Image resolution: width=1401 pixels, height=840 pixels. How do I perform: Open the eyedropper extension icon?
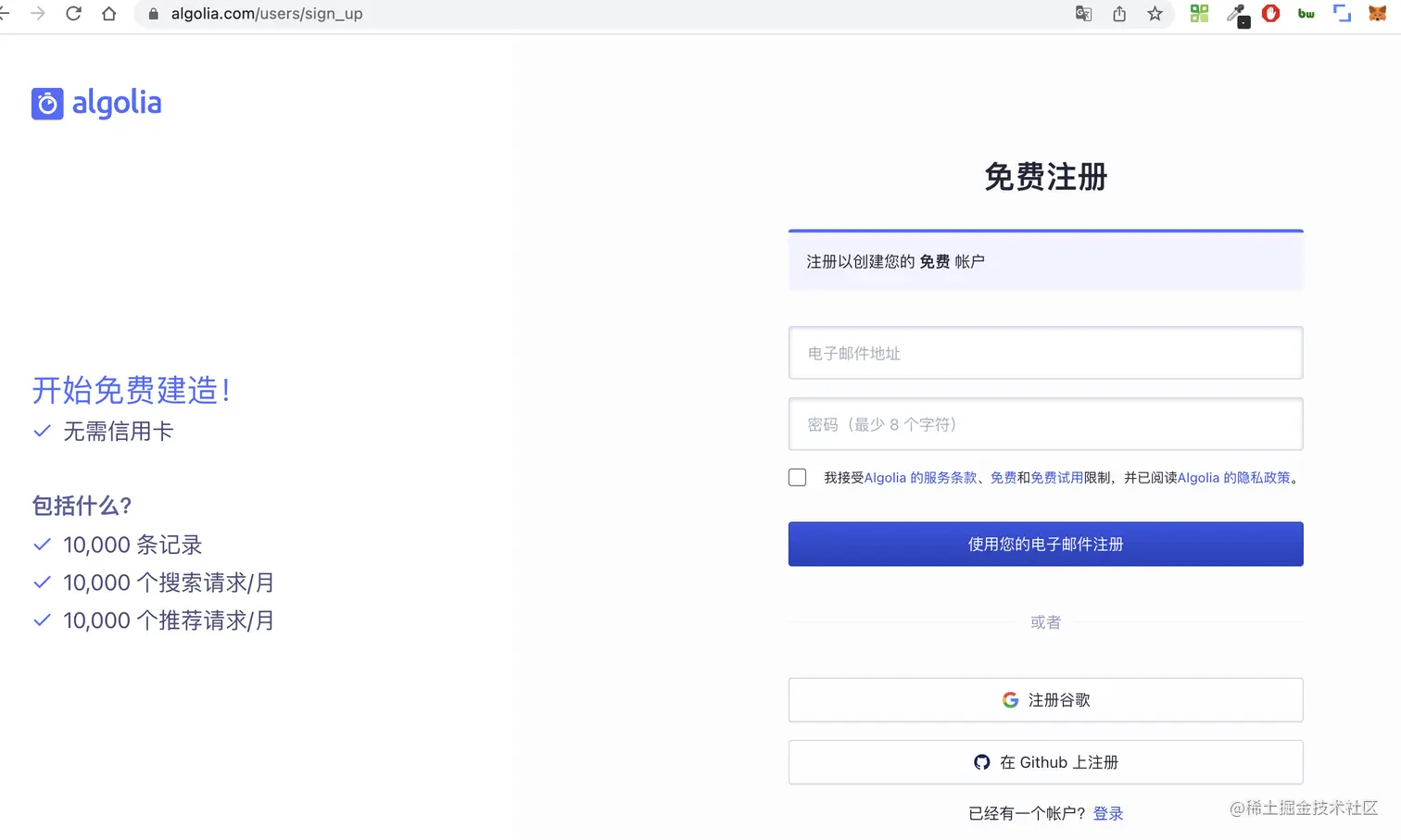click(x=1236, y=14)
